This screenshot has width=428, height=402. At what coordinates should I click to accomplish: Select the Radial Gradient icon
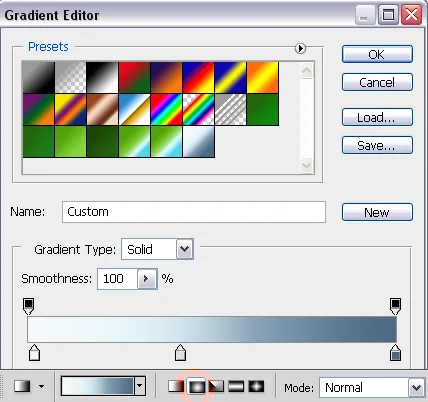[x=196, y=387]
